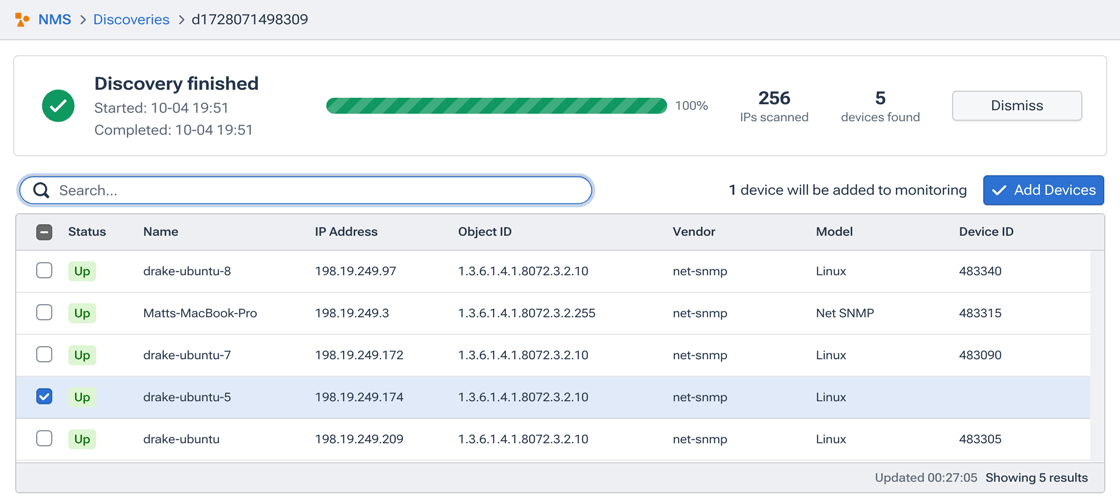Click the Up status badge for drake-ubuntu

(82, 439)
